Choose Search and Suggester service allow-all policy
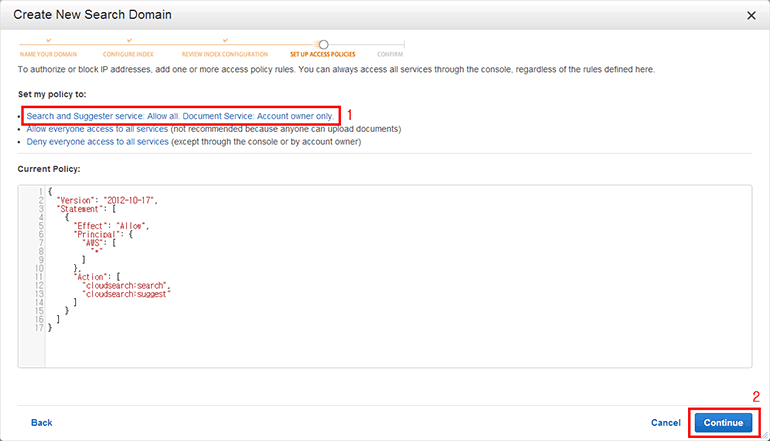The image size is (770, 441). 180,116
